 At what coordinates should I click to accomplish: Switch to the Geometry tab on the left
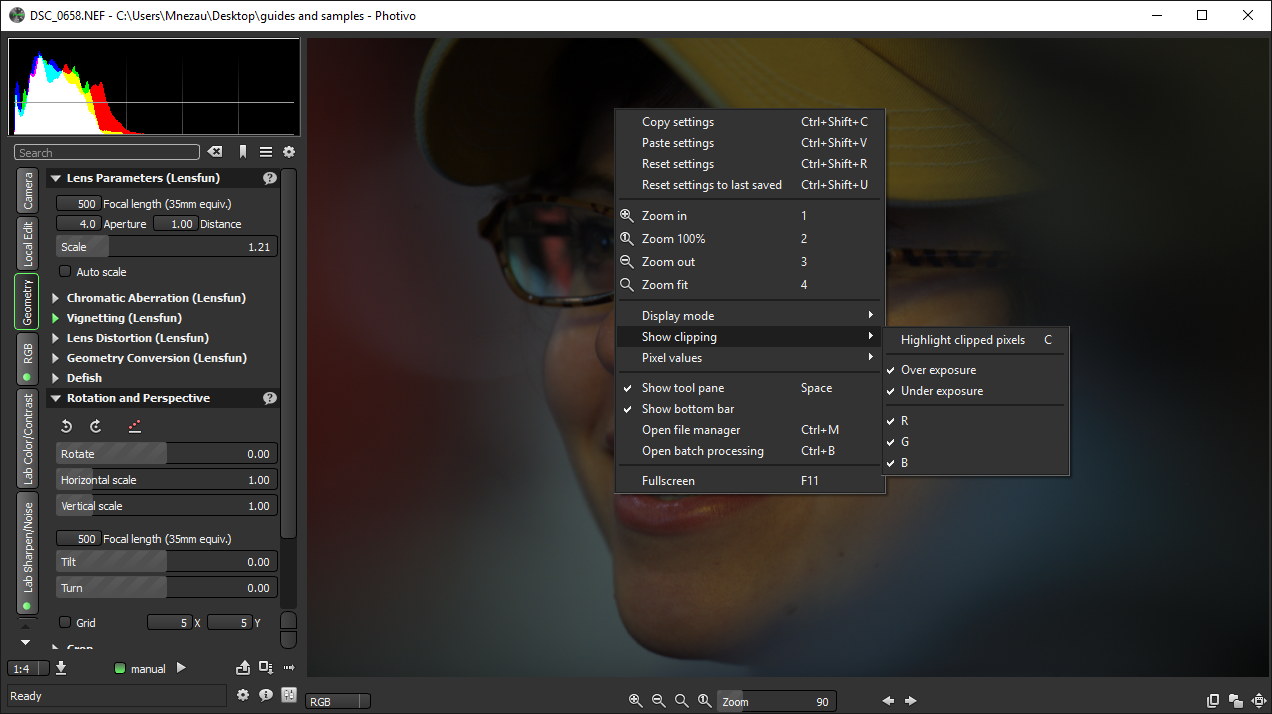click(x=27, y=298)
